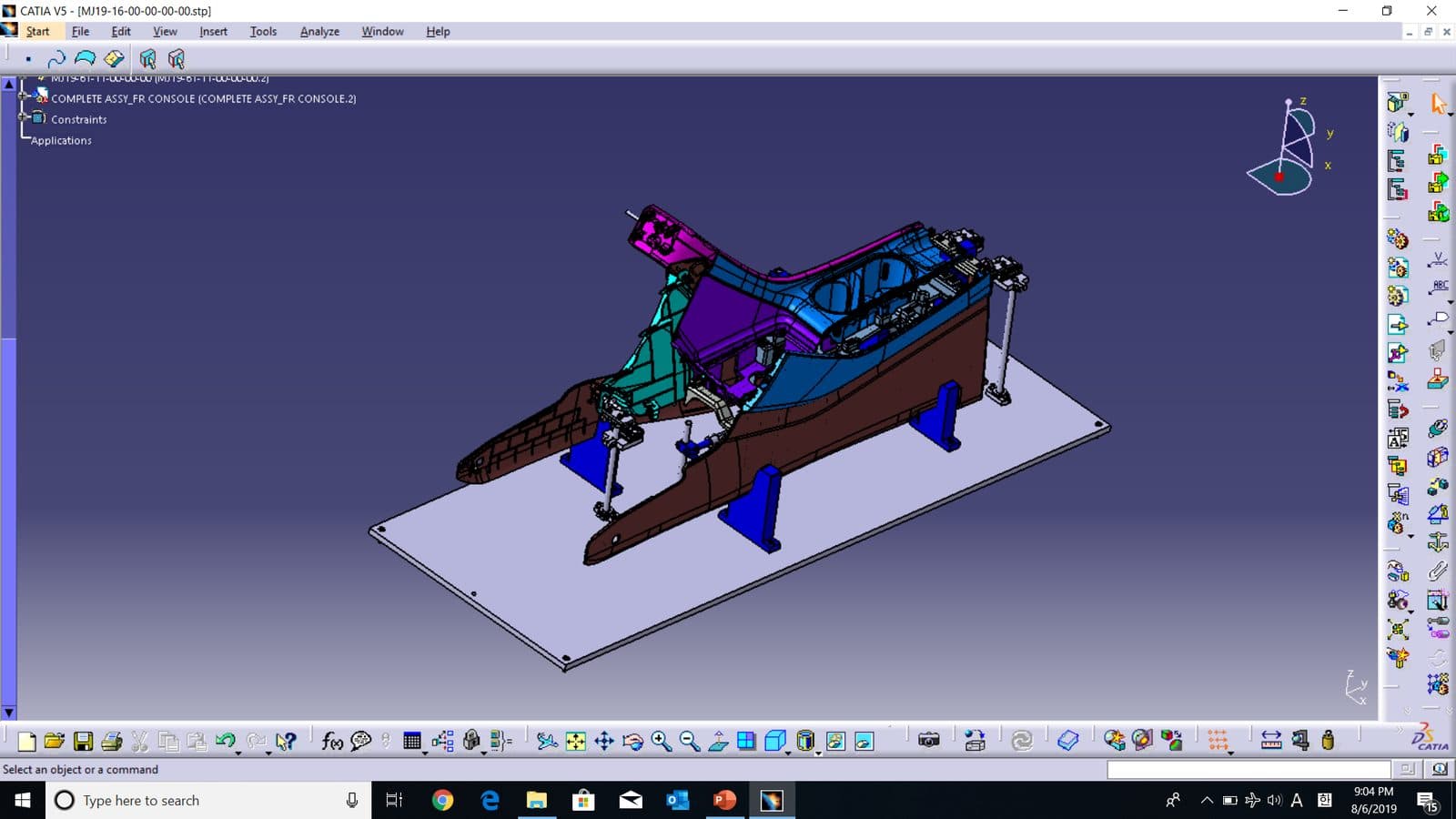Open the Design Table toolbar dropdown arrow
This screenshot has width=1456, height=819.
pos(425,753)
